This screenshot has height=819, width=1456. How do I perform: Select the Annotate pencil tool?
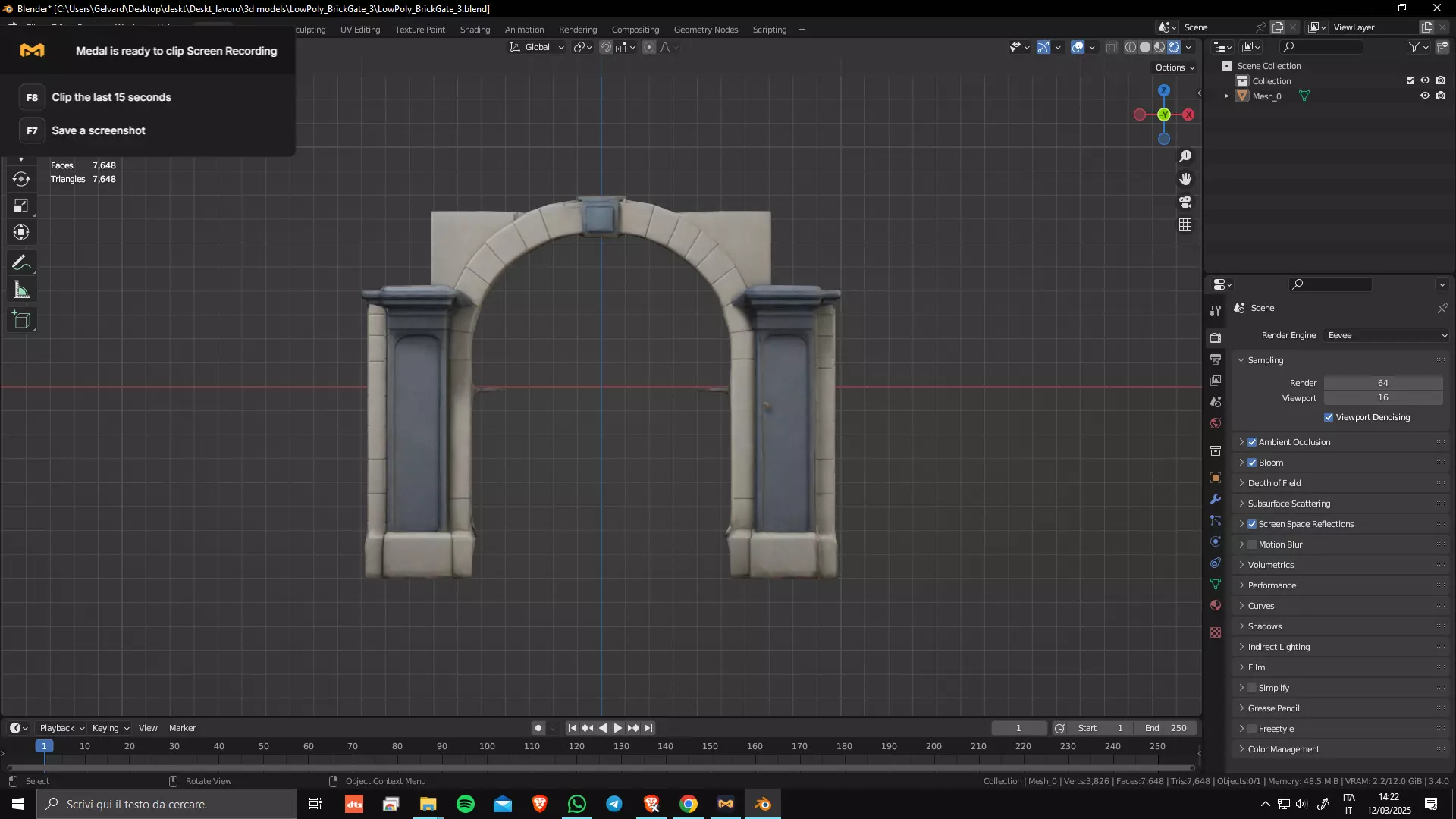click(x=21, y=263)
